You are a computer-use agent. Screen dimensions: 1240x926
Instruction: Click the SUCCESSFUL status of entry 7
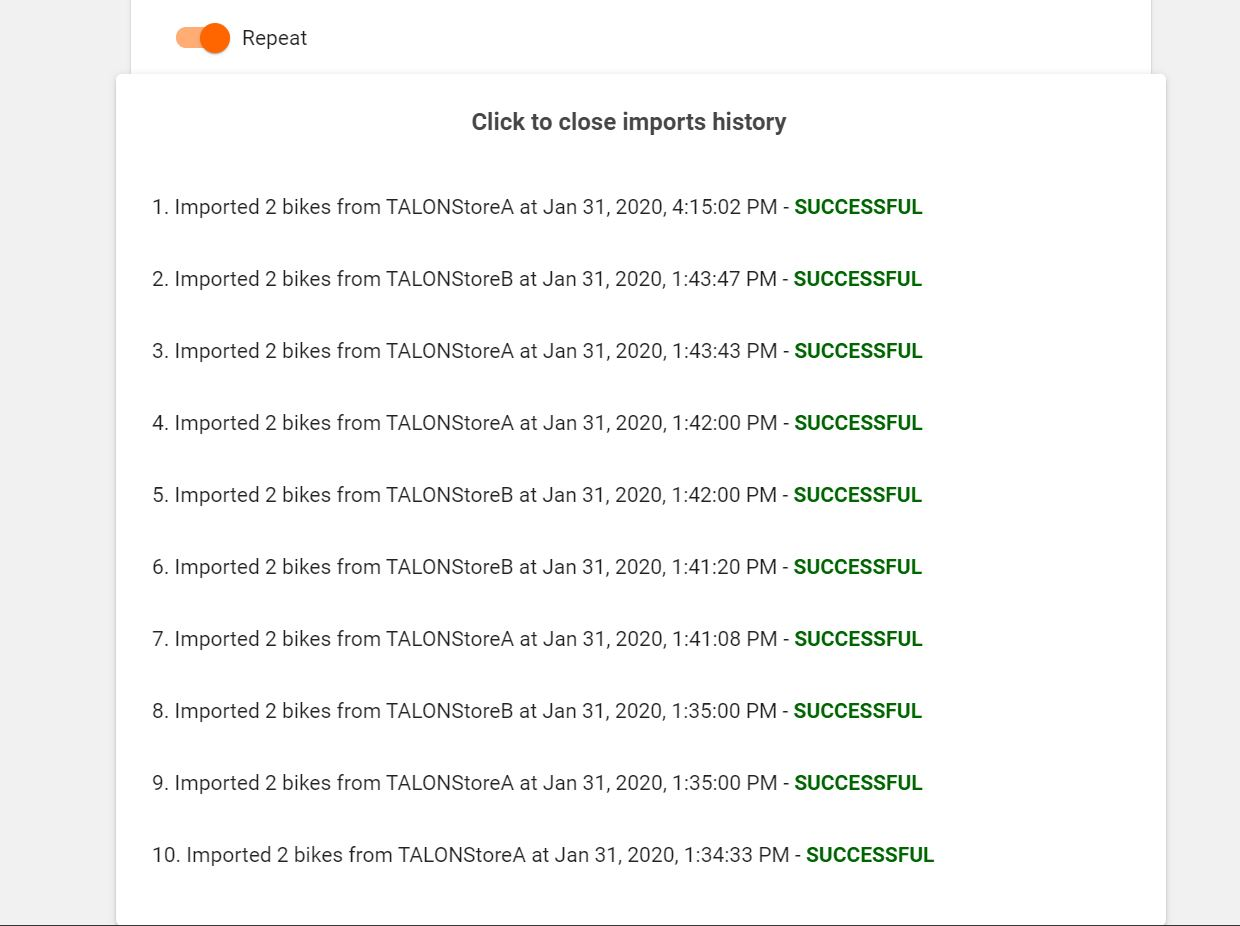coord(858,639)
